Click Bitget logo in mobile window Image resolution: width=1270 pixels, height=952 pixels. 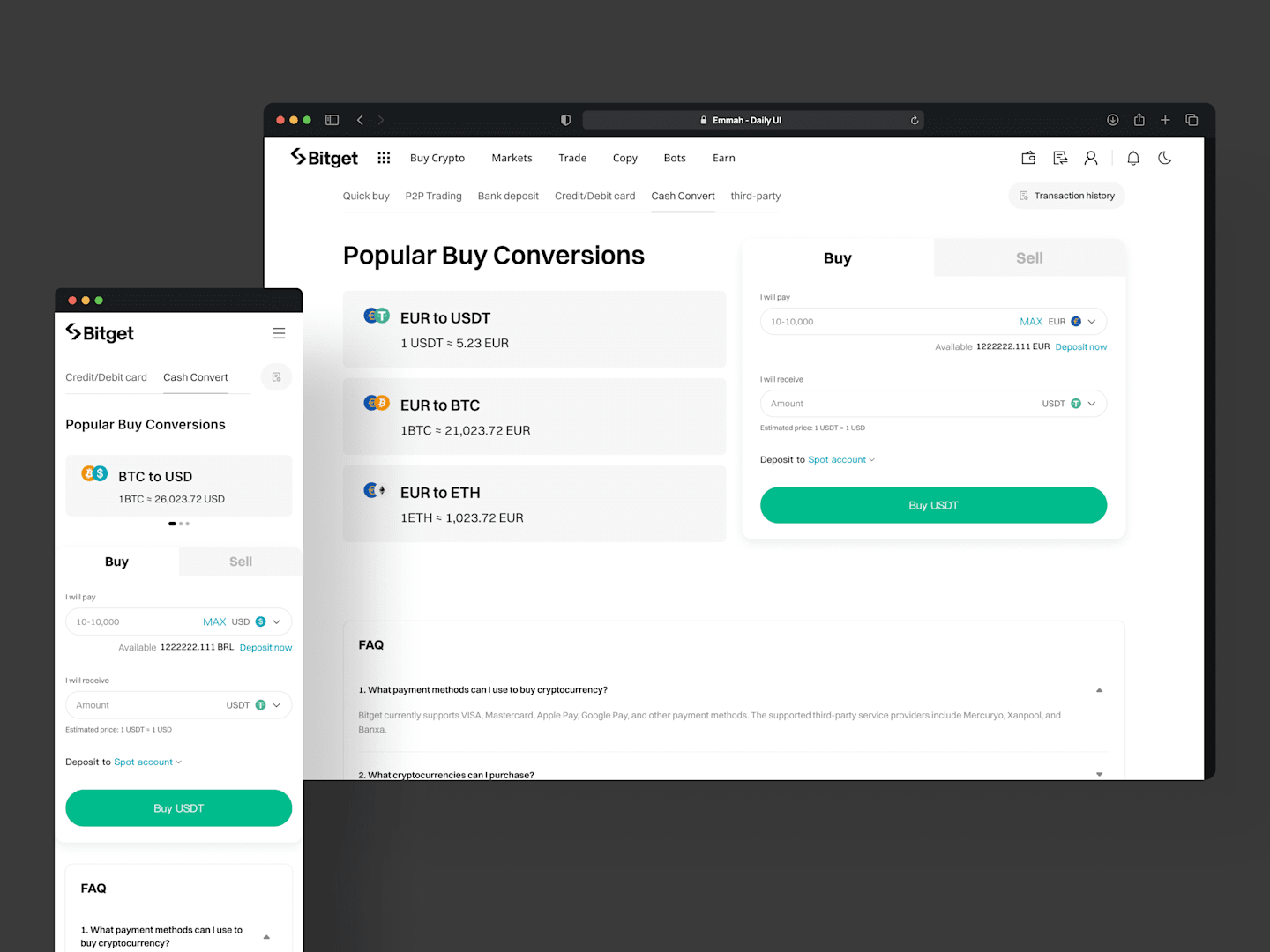[100, 332]
